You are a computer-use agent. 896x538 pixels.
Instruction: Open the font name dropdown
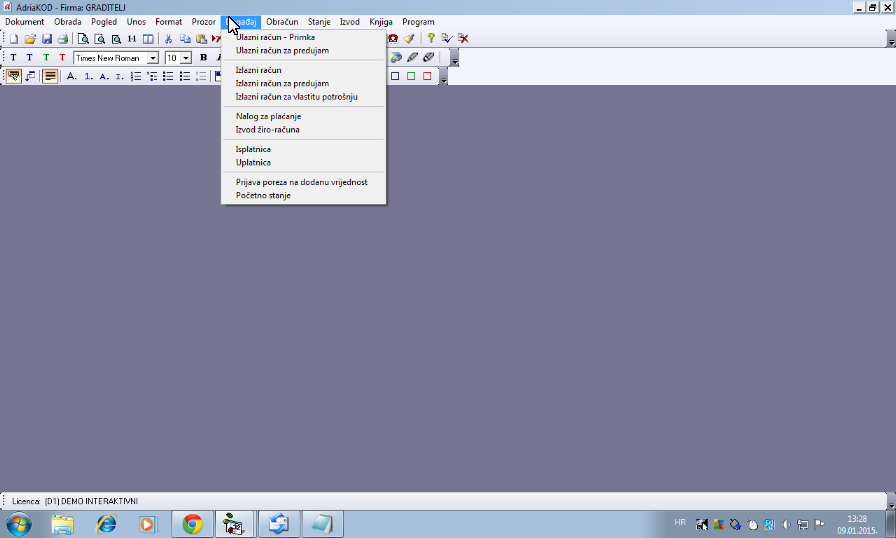153,58
